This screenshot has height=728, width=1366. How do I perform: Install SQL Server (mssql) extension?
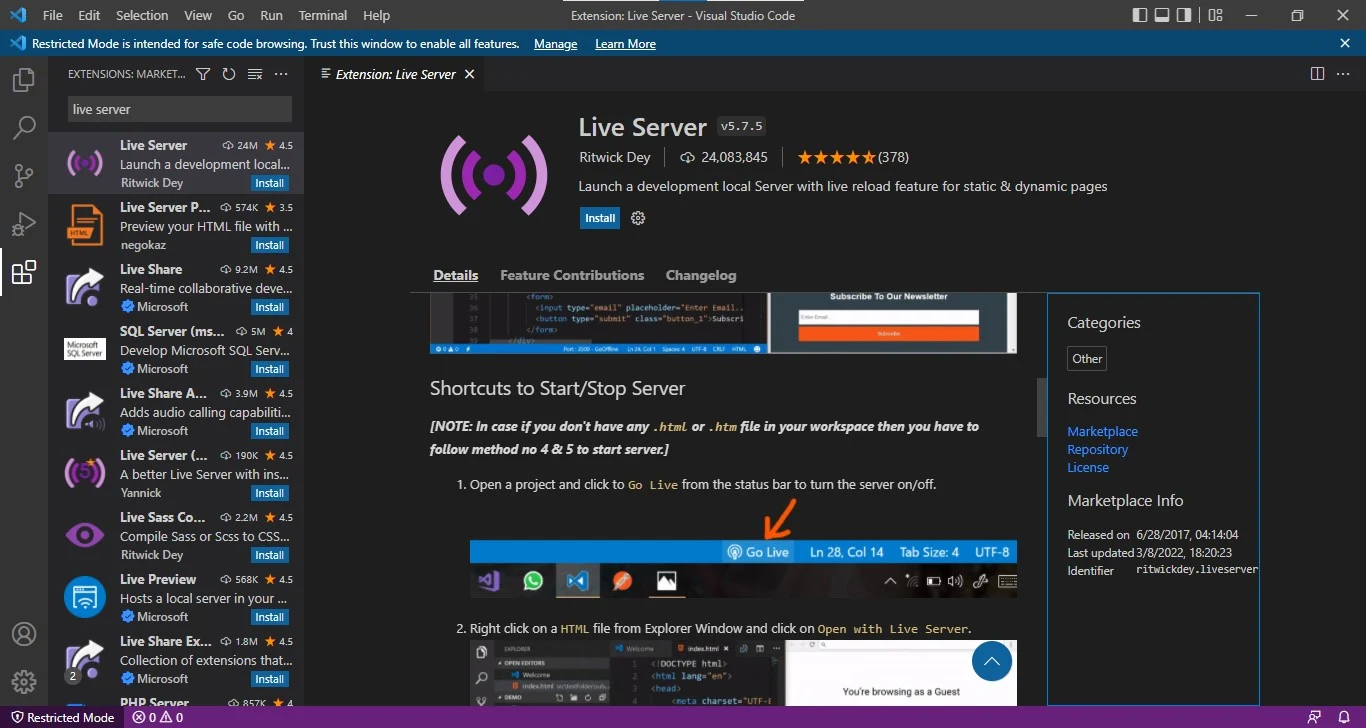click(x=270, y=369)
